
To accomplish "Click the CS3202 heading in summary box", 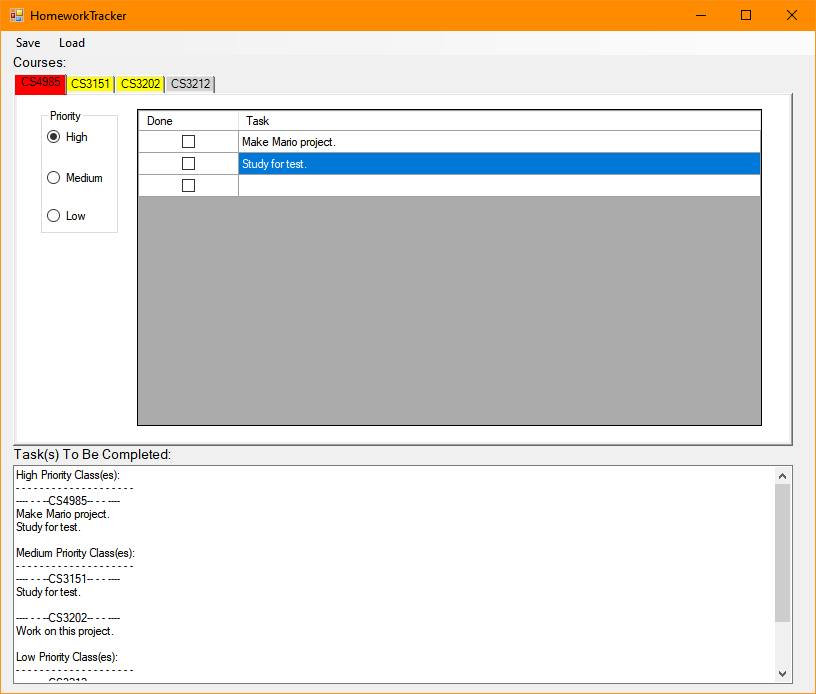I will pyautogui.click(x=68, y=618).
